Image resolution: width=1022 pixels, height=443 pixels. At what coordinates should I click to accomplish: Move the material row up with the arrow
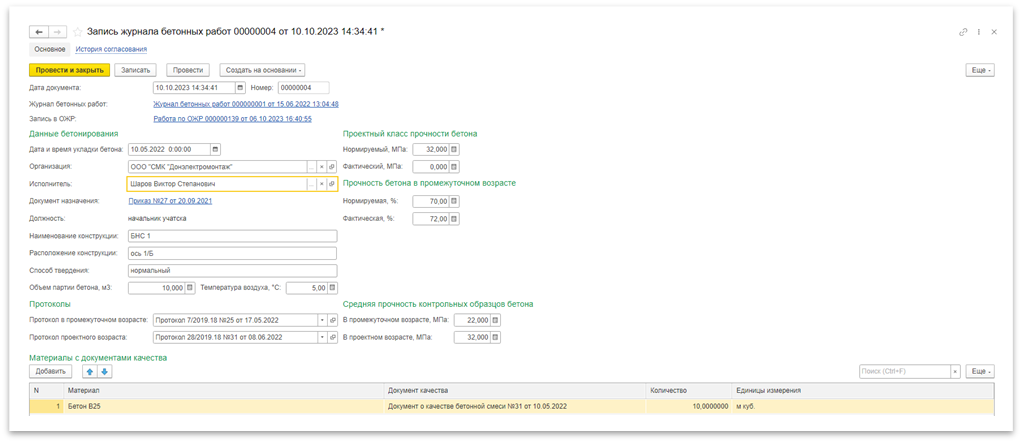coord(88,372)
